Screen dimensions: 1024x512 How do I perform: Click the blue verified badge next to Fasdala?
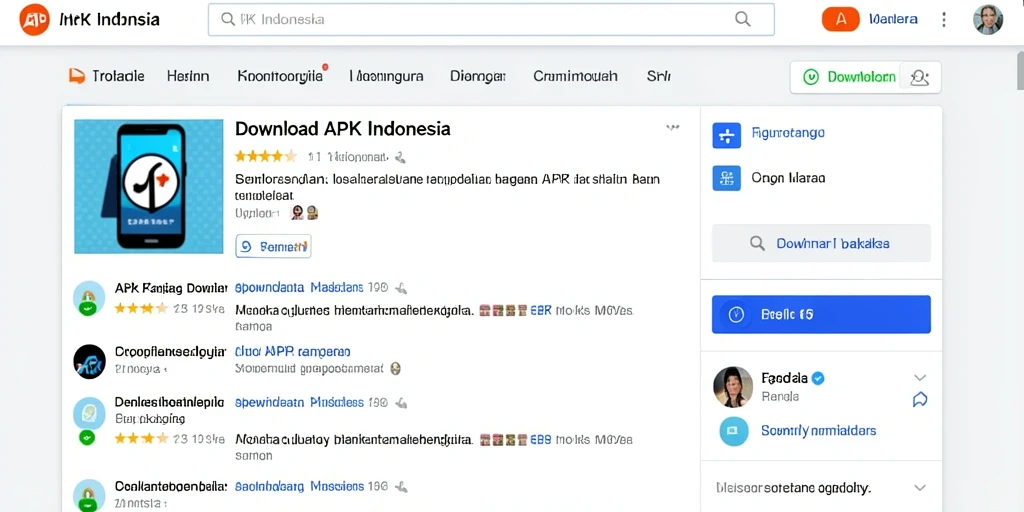818,377
